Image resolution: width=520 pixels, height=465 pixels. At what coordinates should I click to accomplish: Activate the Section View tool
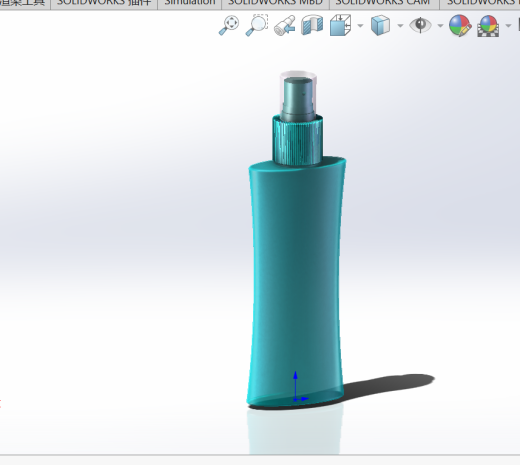pos(312,25)
